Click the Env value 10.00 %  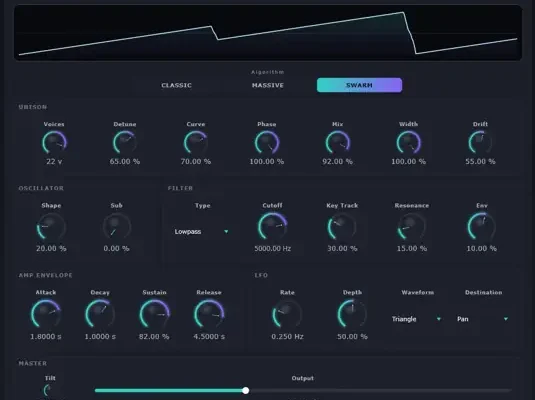point(481,248)
